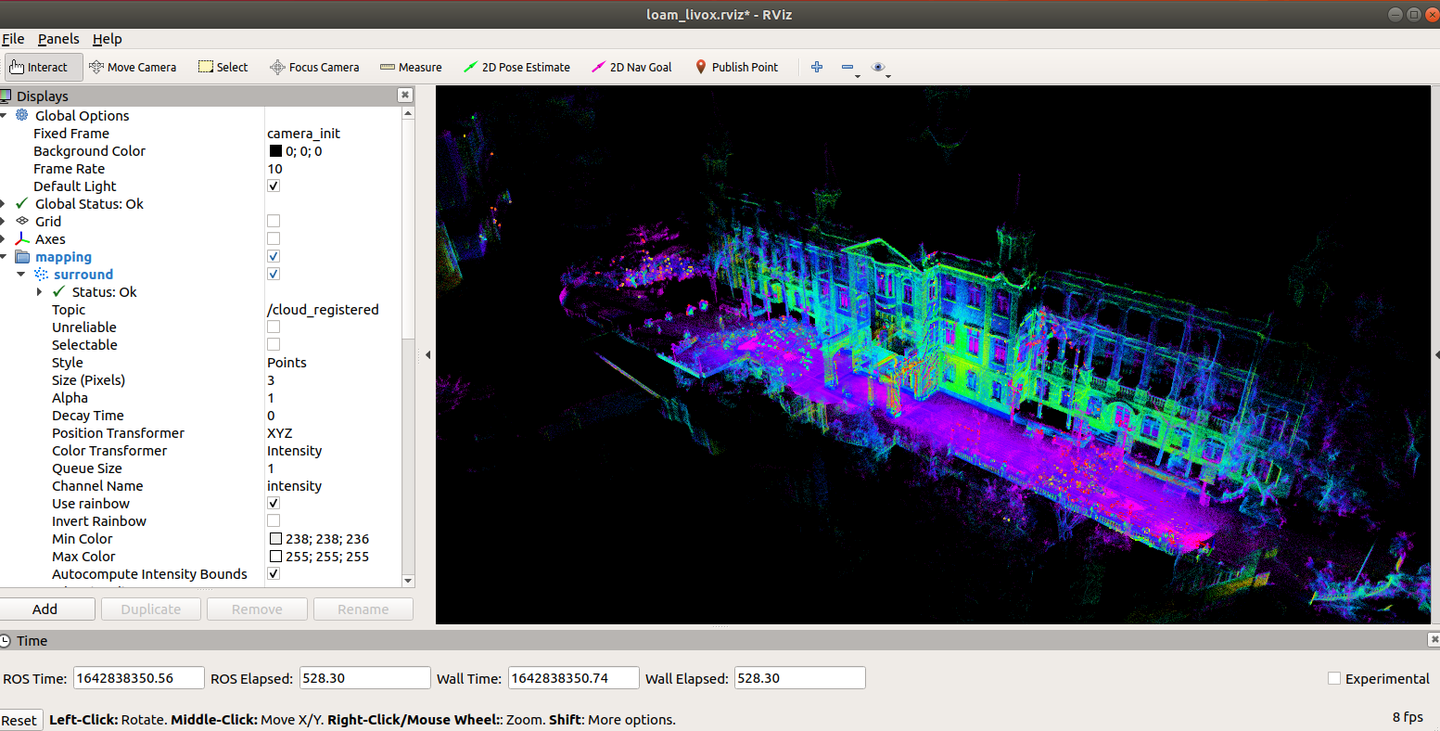
Task: Activate the Move Camera tool
Action: pyautogui.click(x=132, y=67)
